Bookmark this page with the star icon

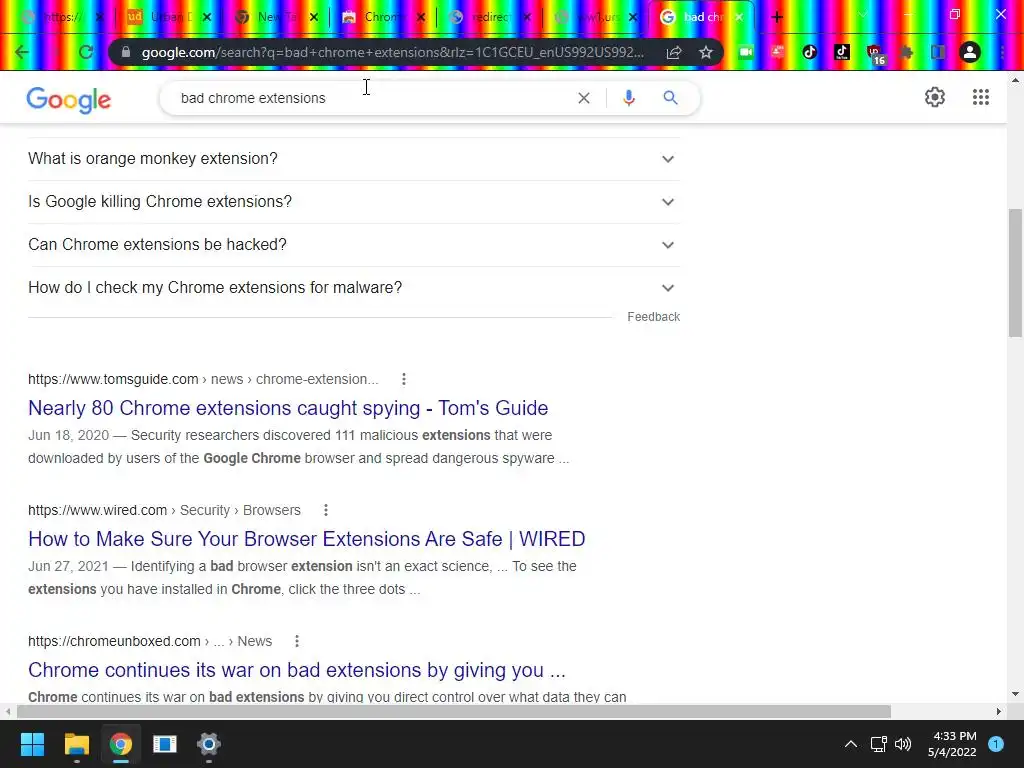(706, 52)
